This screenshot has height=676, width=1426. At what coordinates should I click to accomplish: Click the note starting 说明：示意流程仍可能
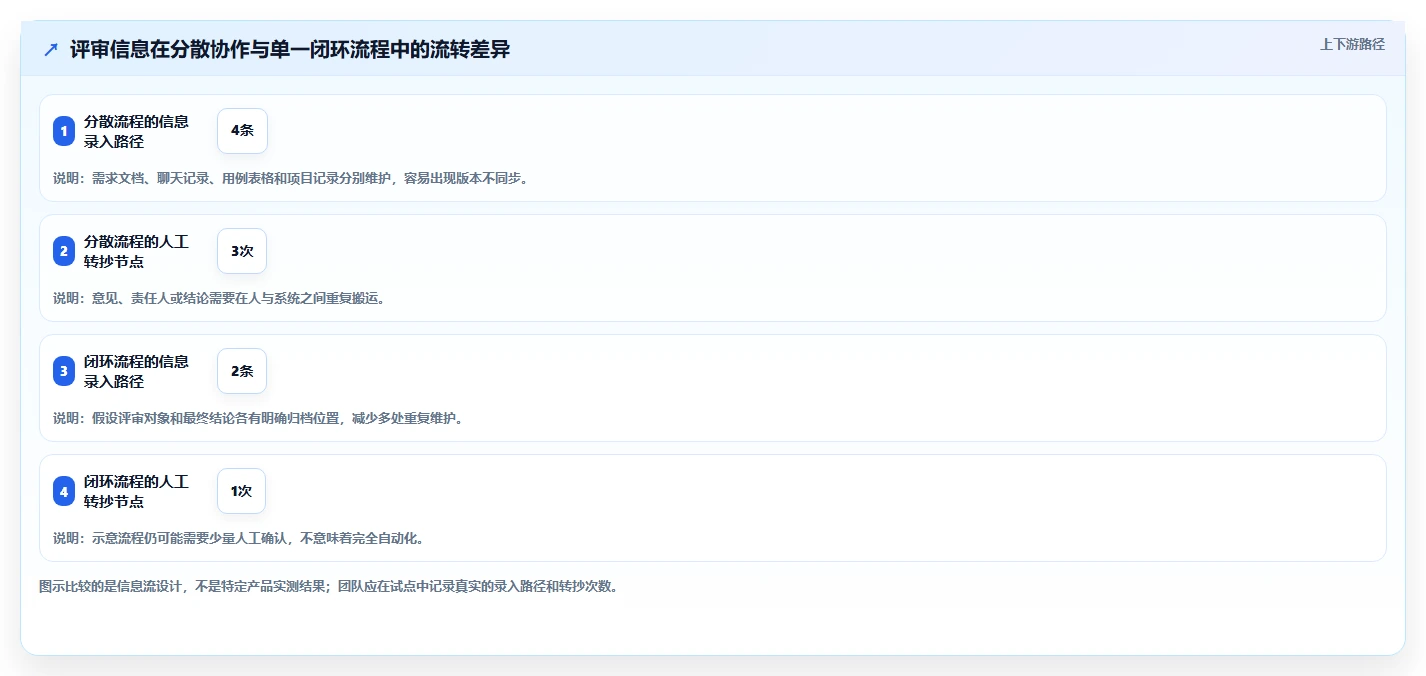click(238, 538)
